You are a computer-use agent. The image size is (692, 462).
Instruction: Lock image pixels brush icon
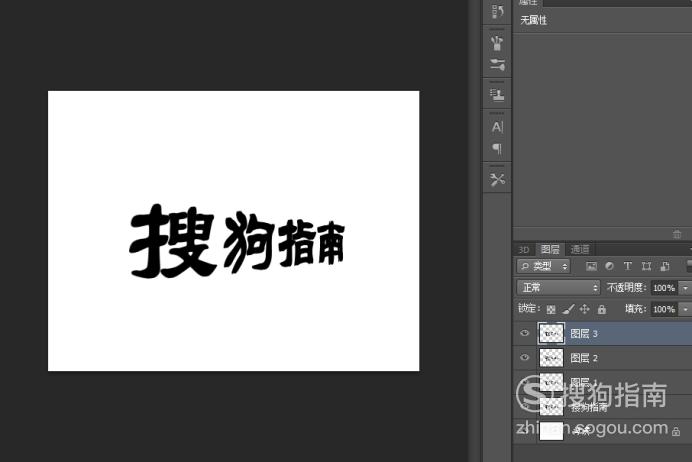568,309
